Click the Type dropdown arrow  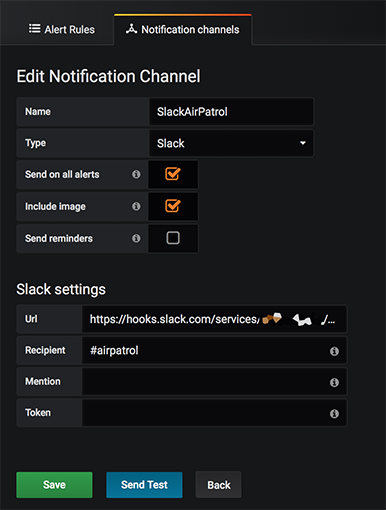[303, 143]
